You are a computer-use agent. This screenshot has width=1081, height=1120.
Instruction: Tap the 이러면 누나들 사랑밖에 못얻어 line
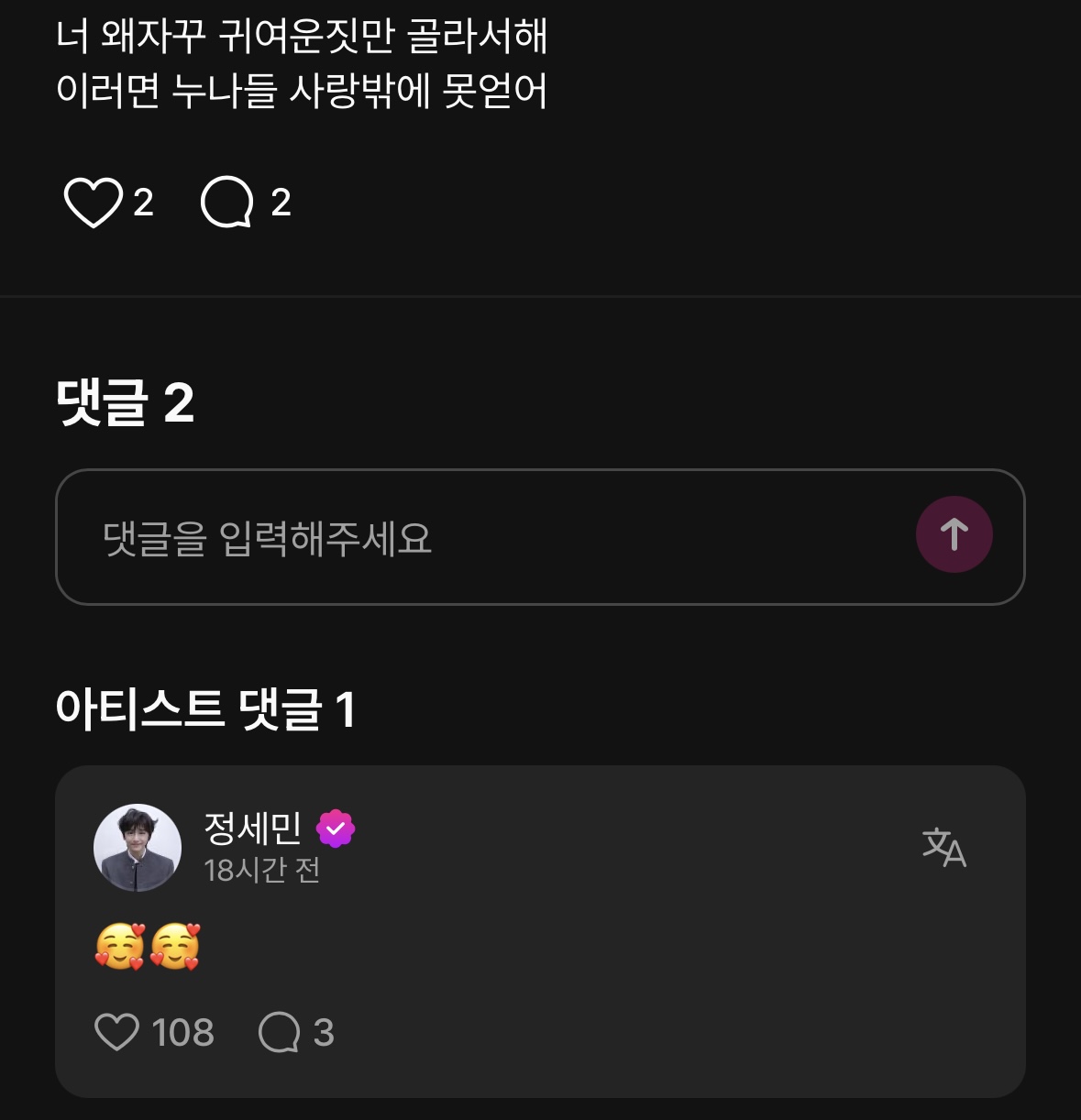302,91
